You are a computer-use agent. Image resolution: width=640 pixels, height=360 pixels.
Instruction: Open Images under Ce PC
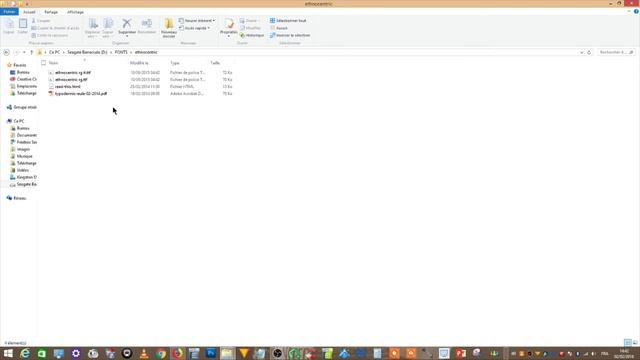23,149
